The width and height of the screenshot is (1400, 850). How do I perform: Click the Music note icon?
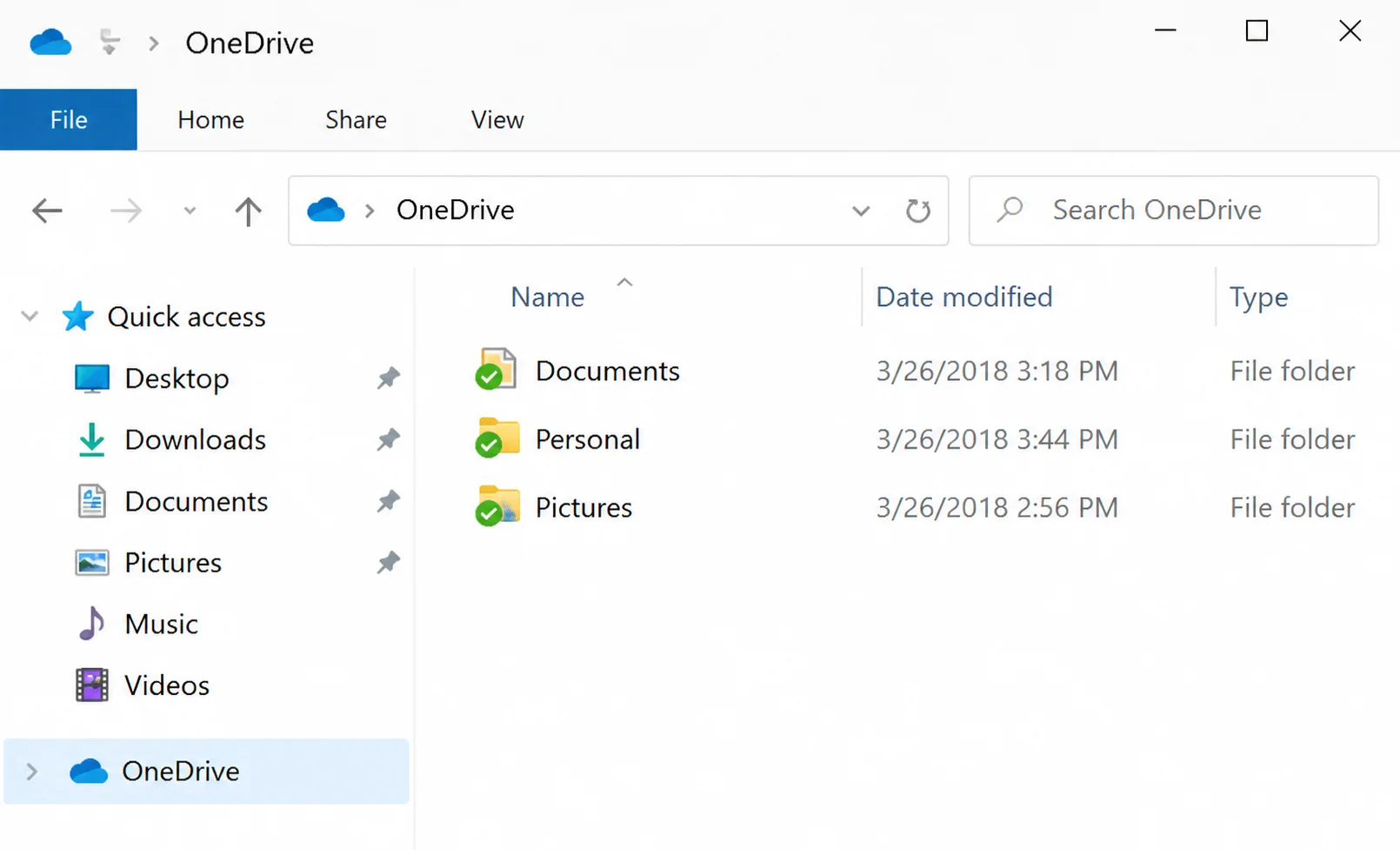pos(91,624)
